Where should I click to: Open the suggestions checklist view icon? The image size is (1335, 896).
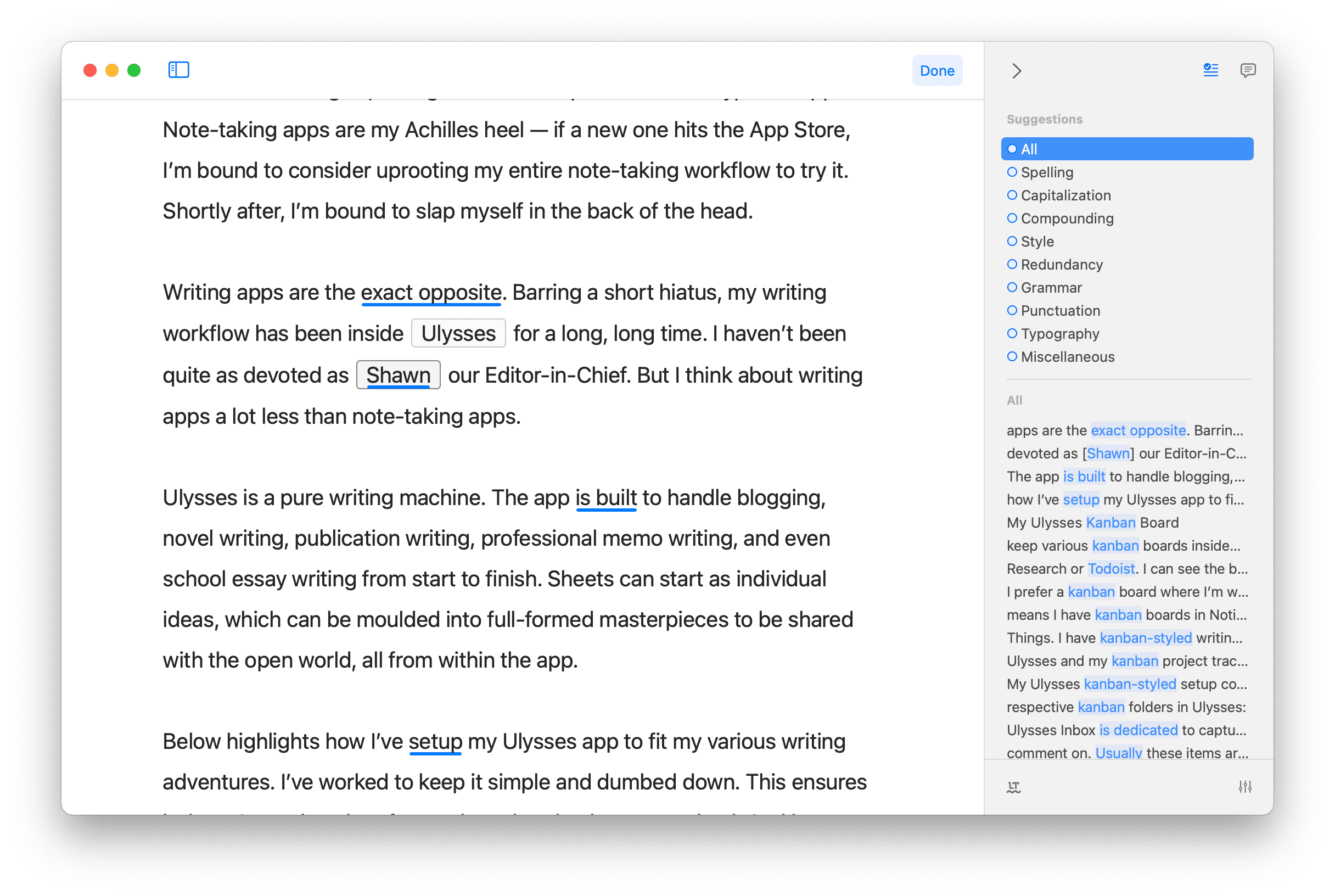[x=1211, y=70]
